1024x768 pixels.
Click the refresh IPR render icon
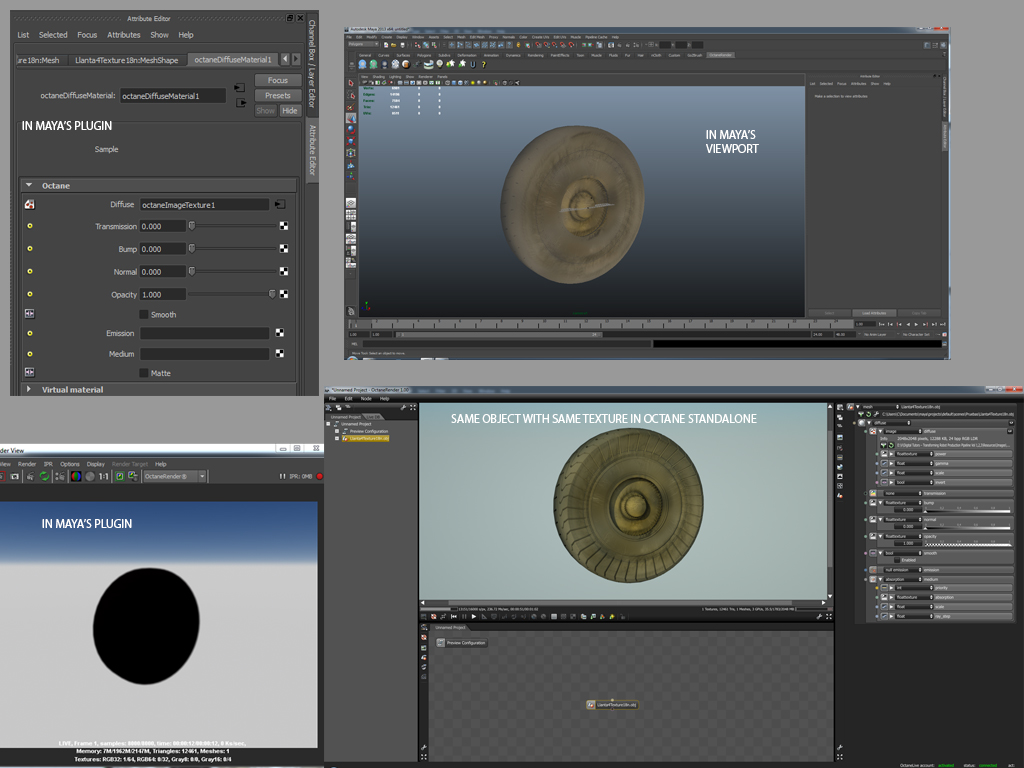pos(45,477)
